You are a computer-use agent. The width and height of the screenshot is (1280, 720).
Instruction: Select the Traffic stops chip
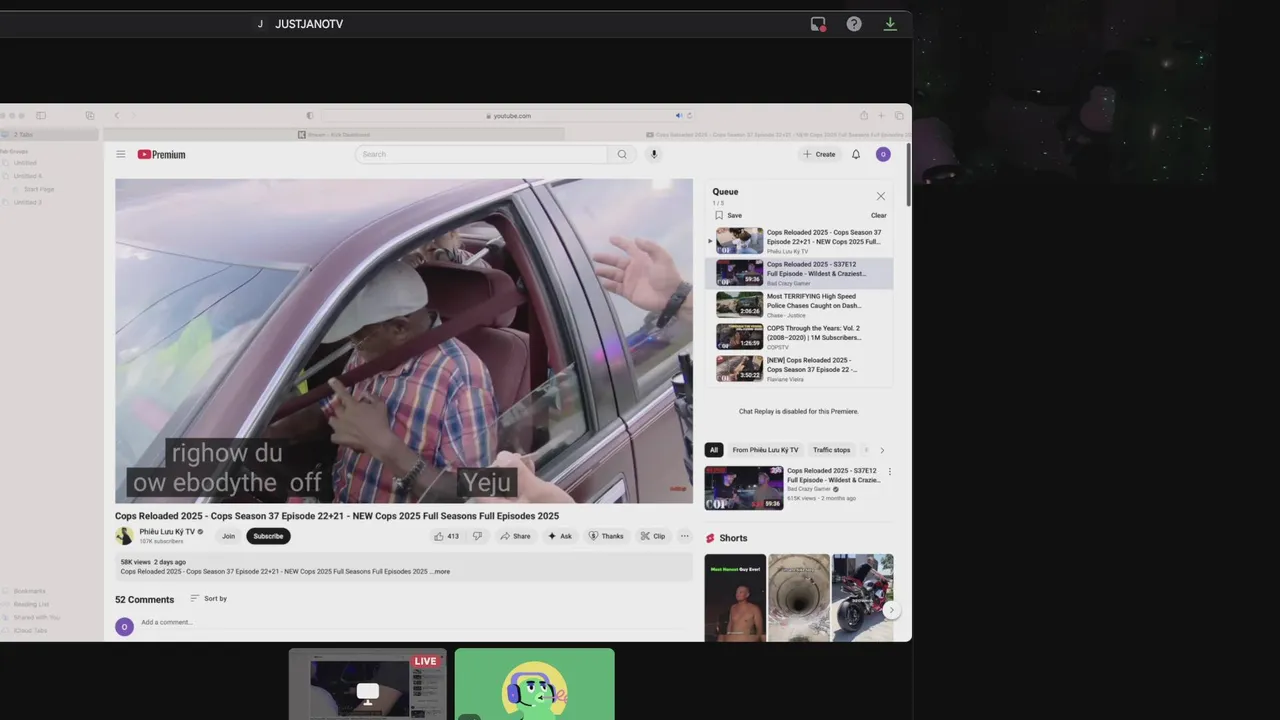[x=831, y=450]
